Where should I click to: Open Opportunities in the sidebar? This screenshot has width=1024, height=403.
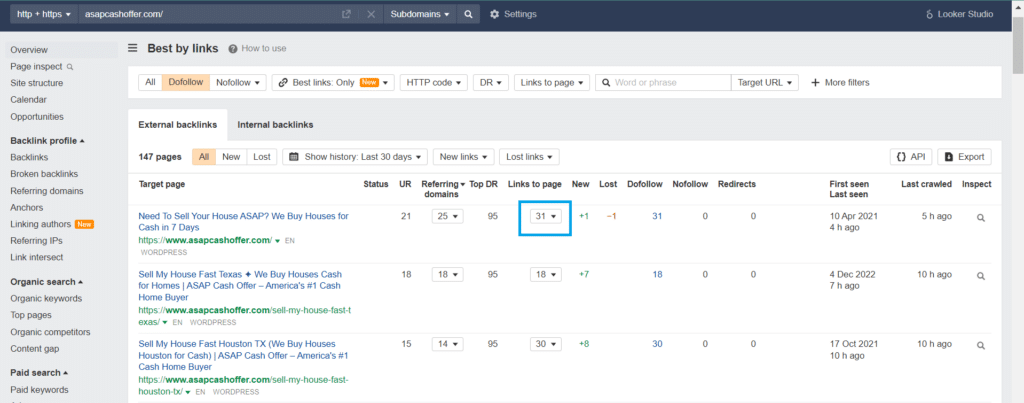pyautogui.click(x=37, y=117)
